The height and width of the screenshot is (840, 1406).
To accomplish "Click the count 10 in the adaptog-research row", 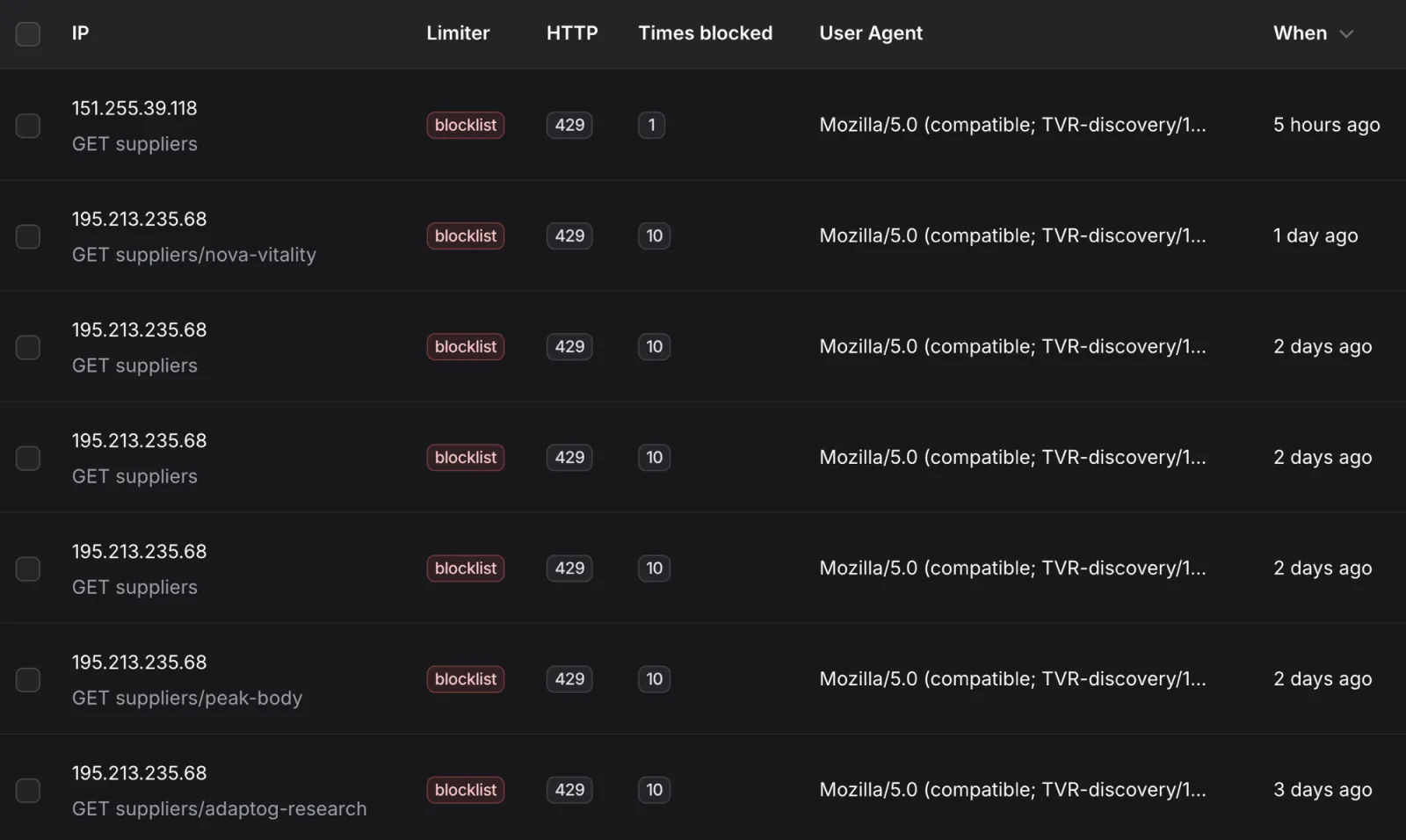I will click(655, 789).
